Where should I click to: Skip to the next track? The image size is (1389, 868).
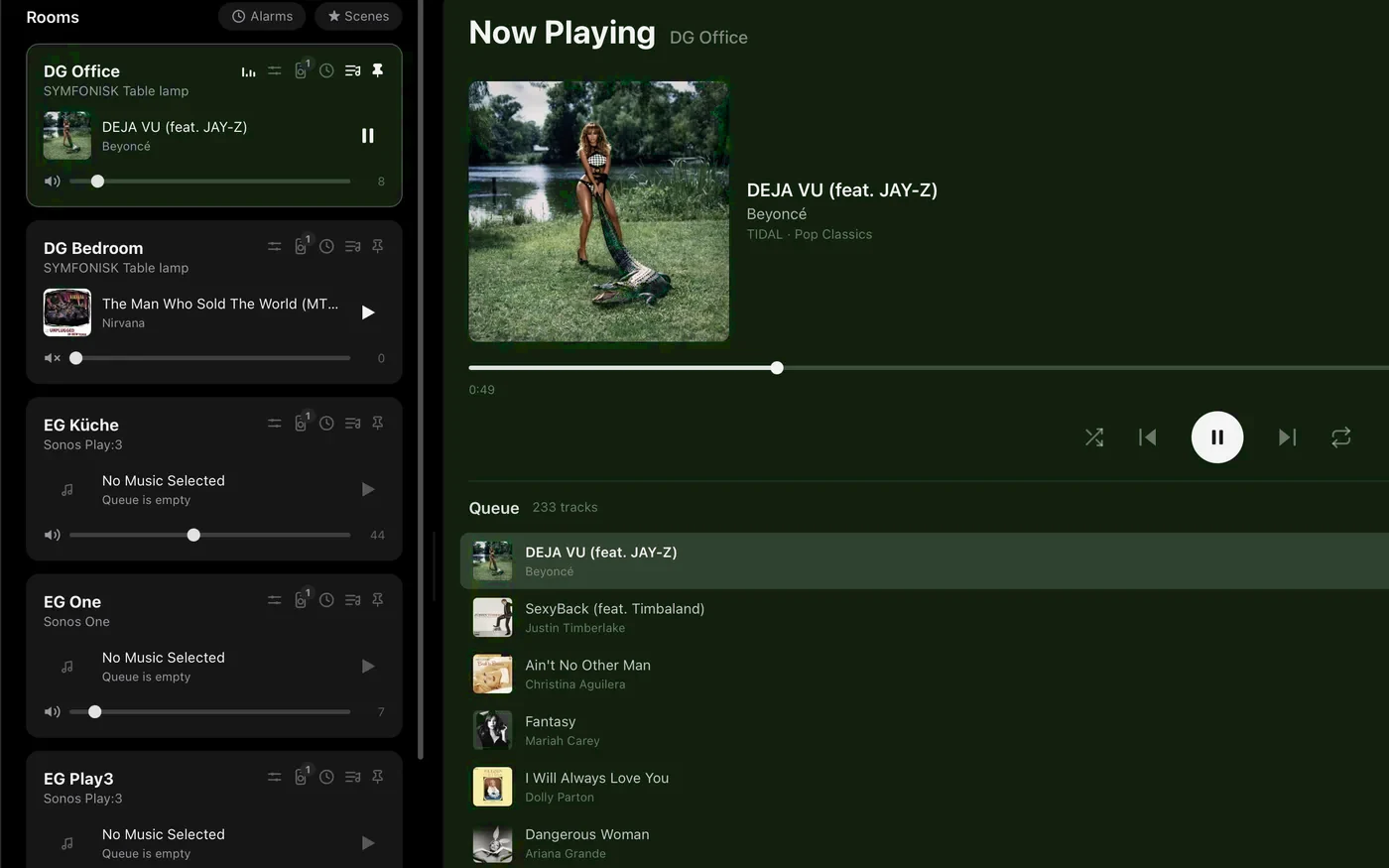tap(1287, 437)
